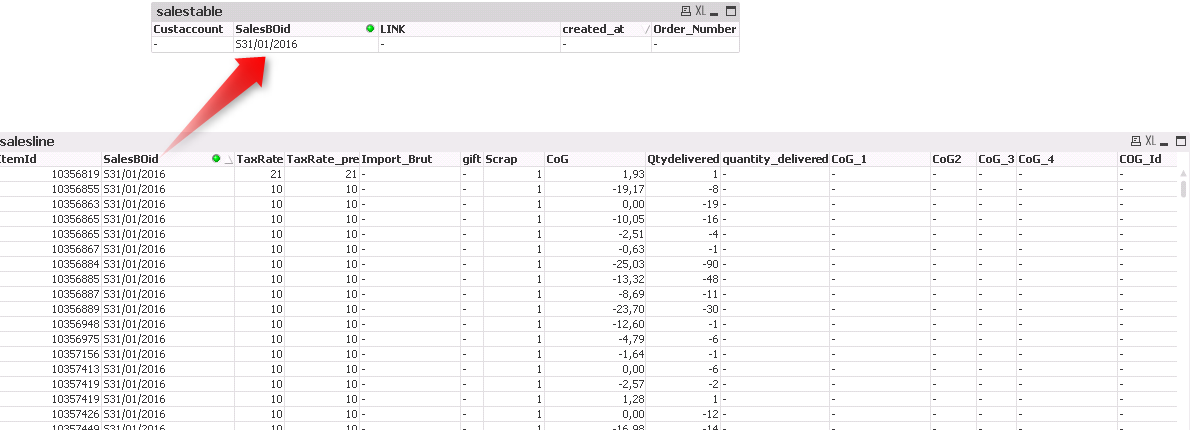Select ItemId cell 10356867

[75, 249]
